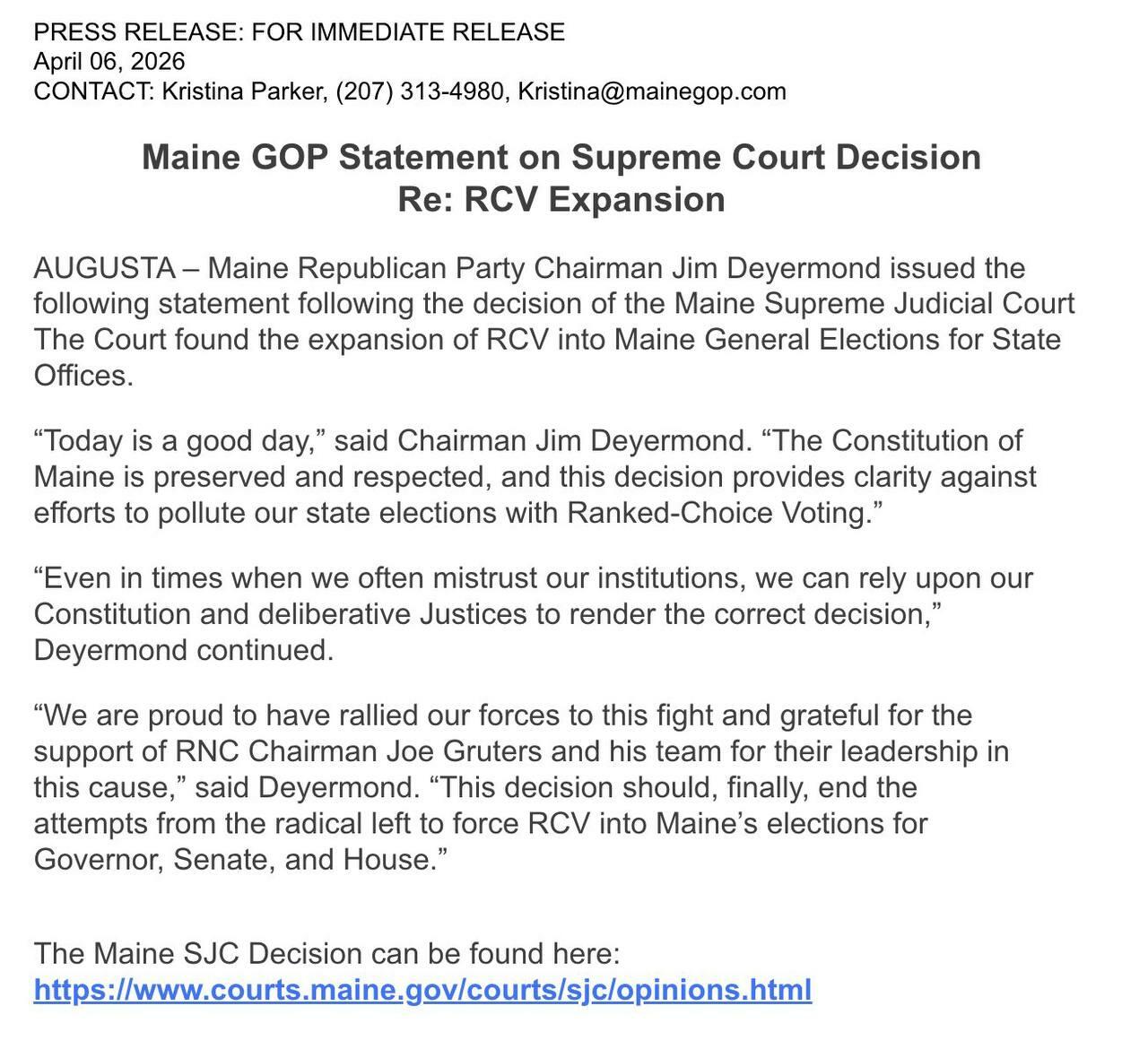
Task: Click the contact phone number (207) 313-4980
Action: pos(419,91)
